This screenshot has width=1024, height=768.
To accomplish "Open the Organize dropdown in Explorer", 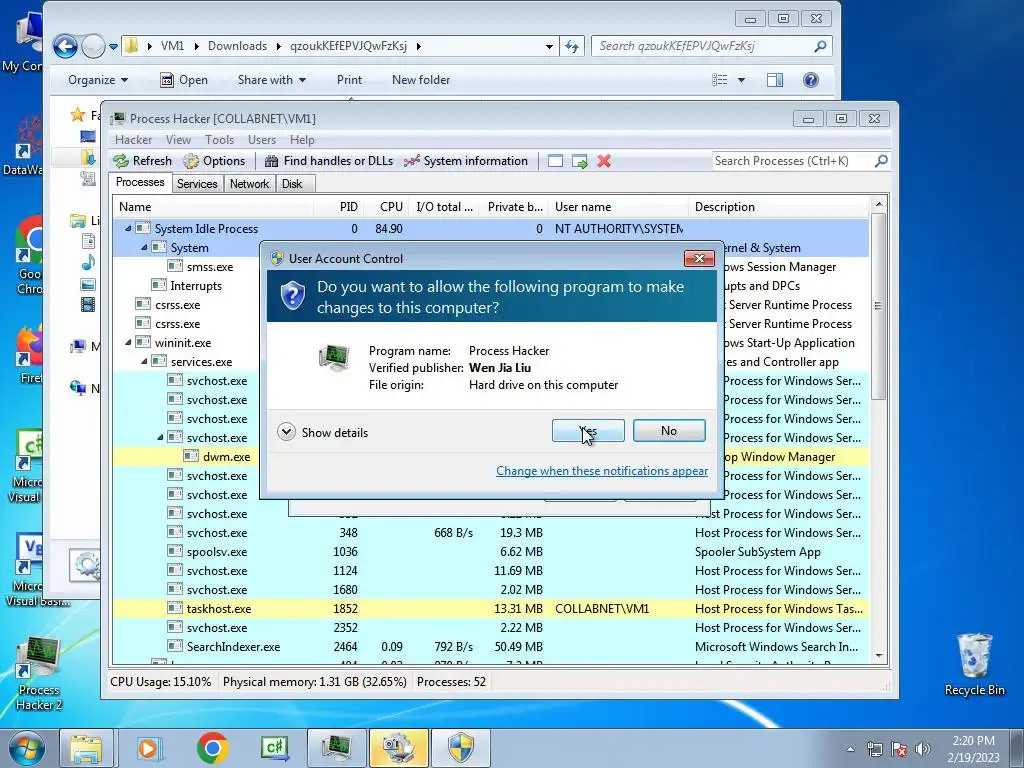I will click(98, 80).
